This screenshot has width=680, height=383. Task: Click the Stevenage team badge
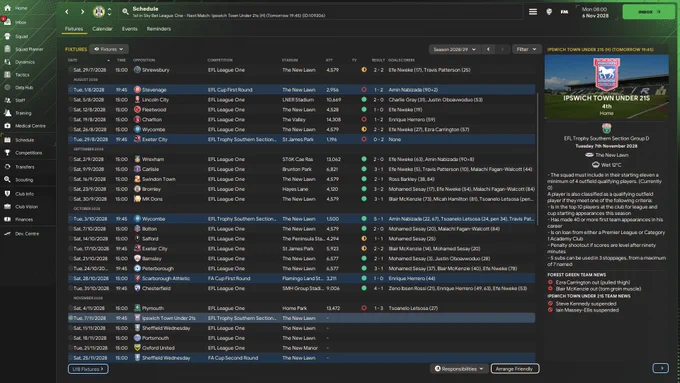pos(137,90)
